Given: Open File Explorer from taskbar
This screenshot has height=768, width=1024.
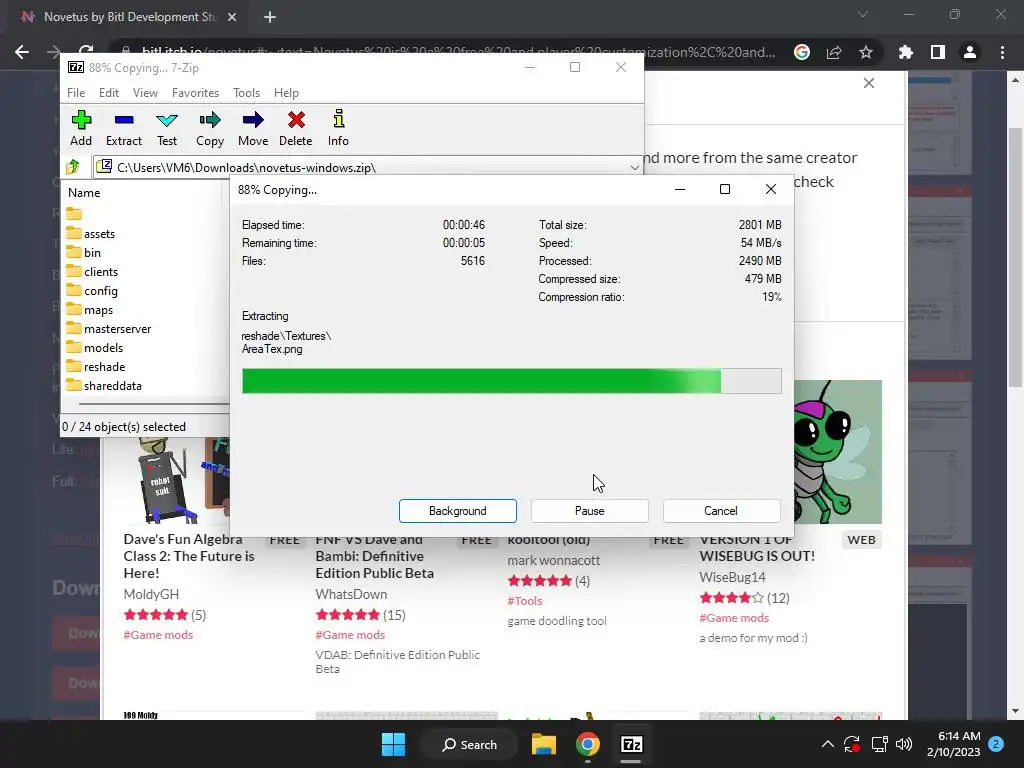Looking at the screenshot, I should click(x=543, y=744).
